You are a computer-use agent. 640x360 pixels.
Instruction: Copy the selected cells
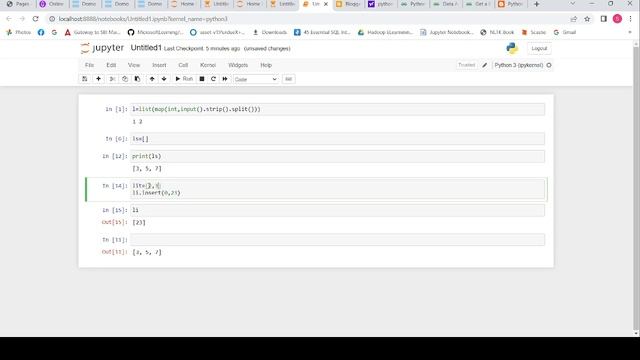point(125,79)
